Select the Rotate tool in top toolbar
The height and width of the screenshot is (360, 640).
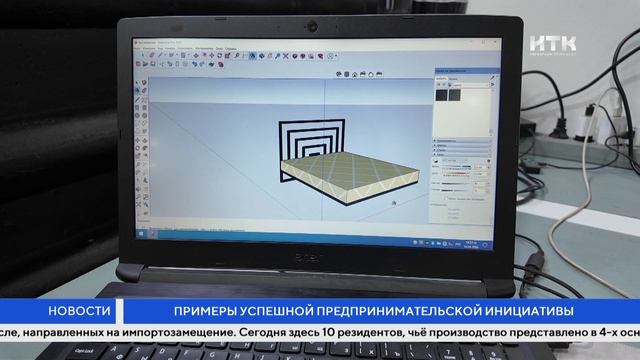pyautogui.click(x=220, y=56)
